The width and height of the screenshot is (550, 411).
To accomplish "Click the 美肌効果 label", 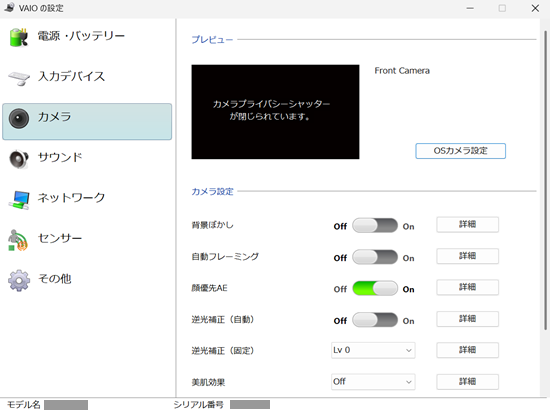I will pyautogui.click(x=208, y=382).
